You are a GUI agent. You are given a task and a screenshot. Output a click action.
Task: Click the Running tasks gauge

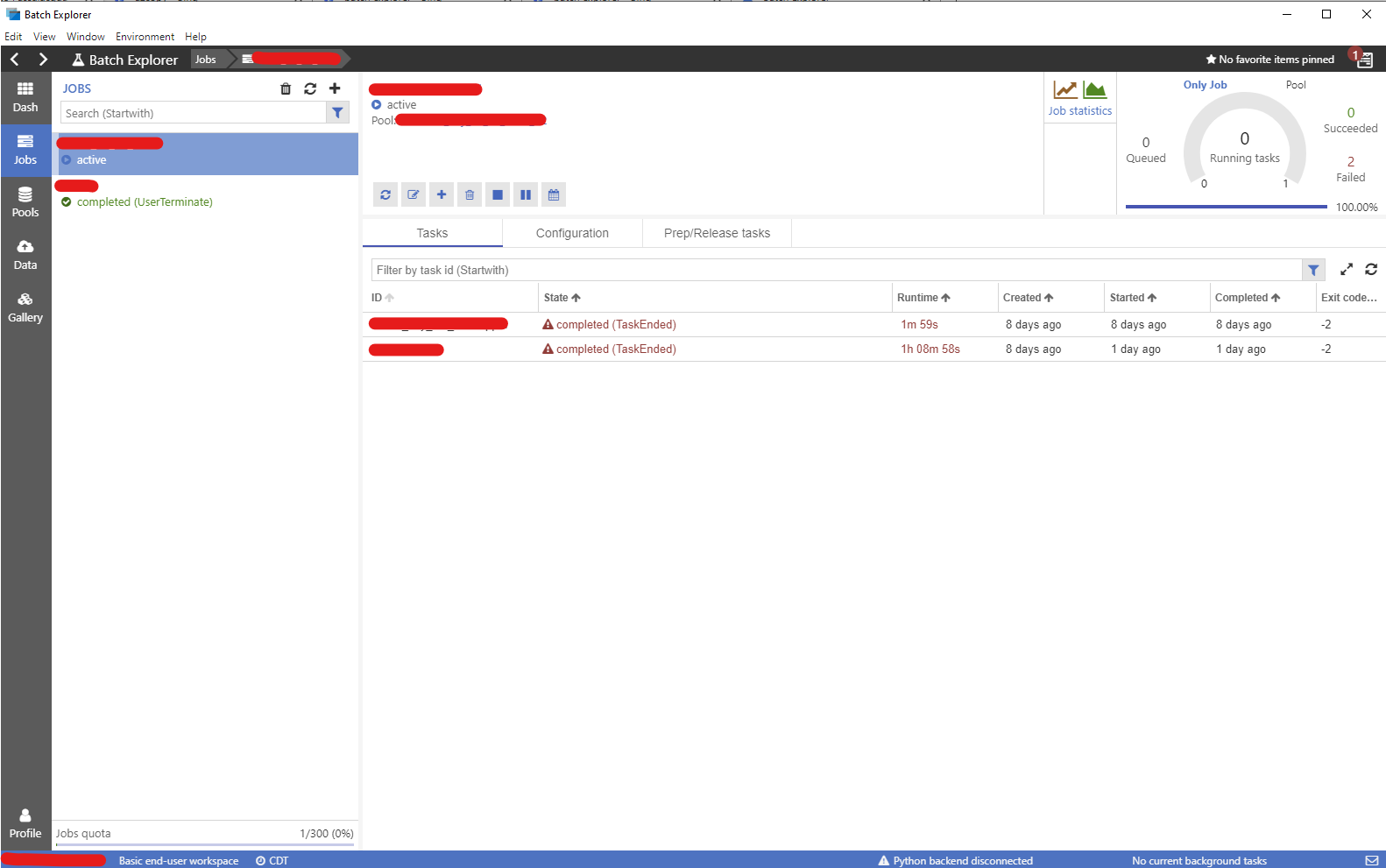coord(1244,140)
